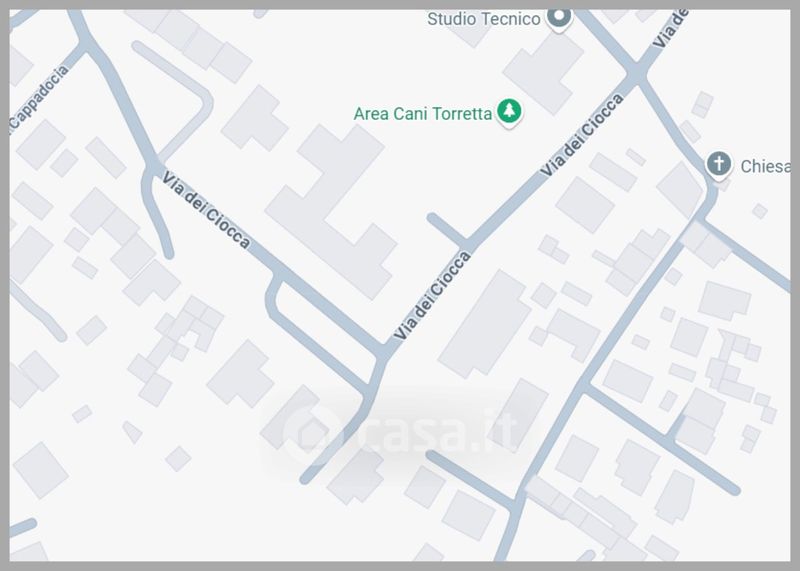
Task: Click the casa.it watermark text
Action: tap(440, 430)
